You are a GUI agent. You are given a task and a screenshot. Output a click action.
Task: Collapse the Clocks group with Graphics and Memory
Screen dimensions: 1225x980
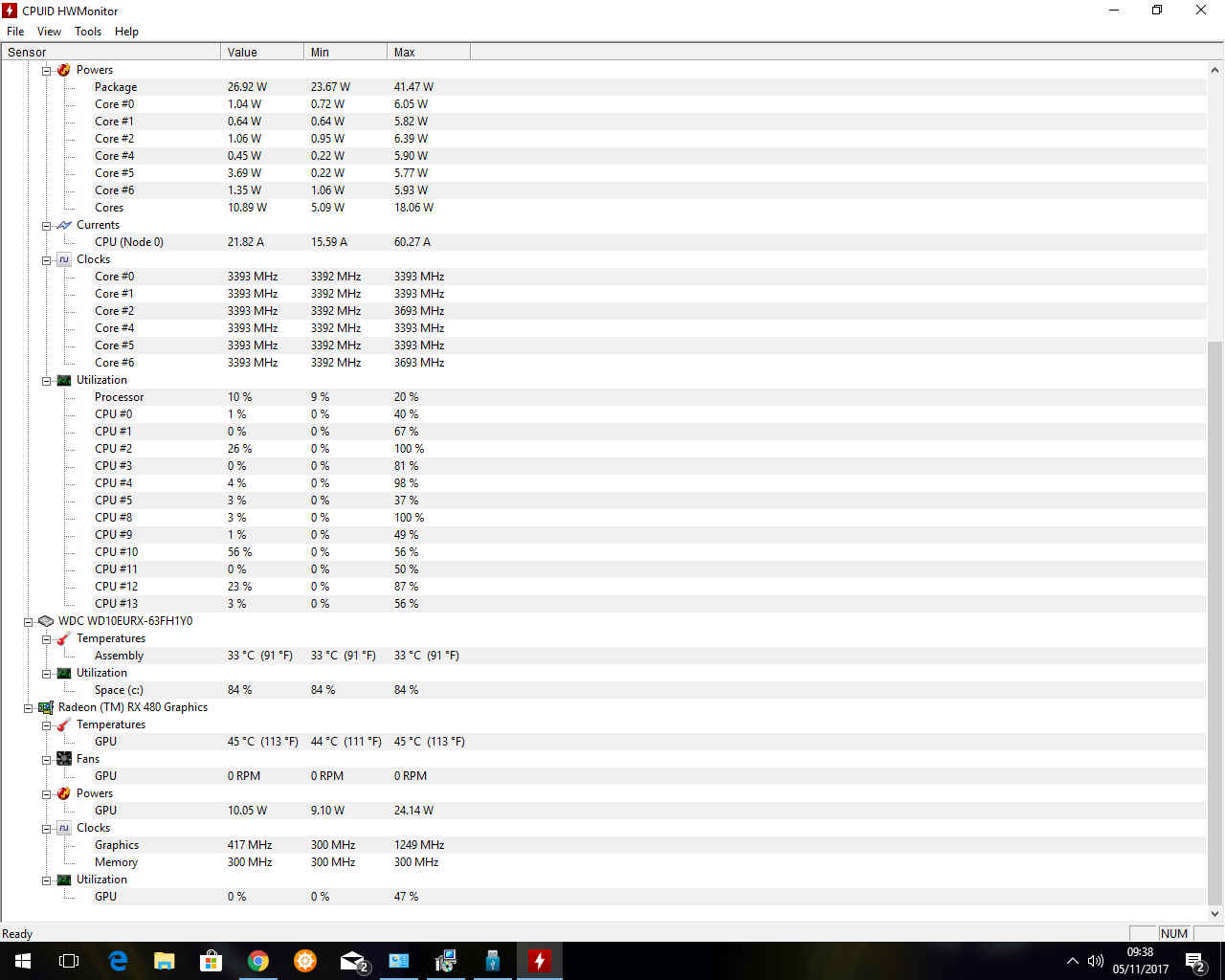point(46,829)
